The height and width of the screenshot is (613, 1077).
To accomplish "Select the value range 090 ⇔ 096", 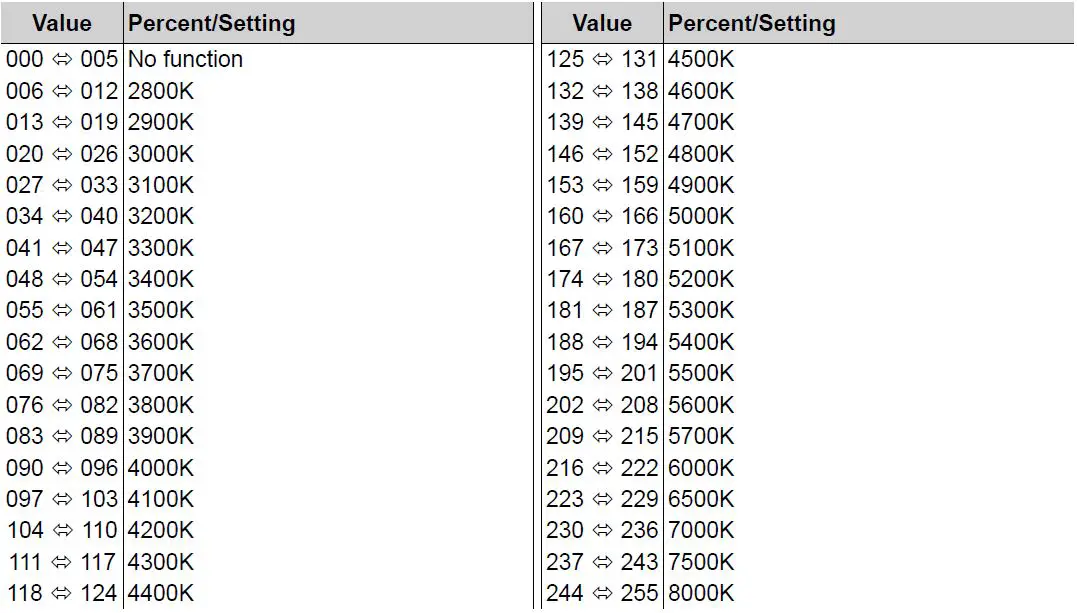I will [62, 467].
